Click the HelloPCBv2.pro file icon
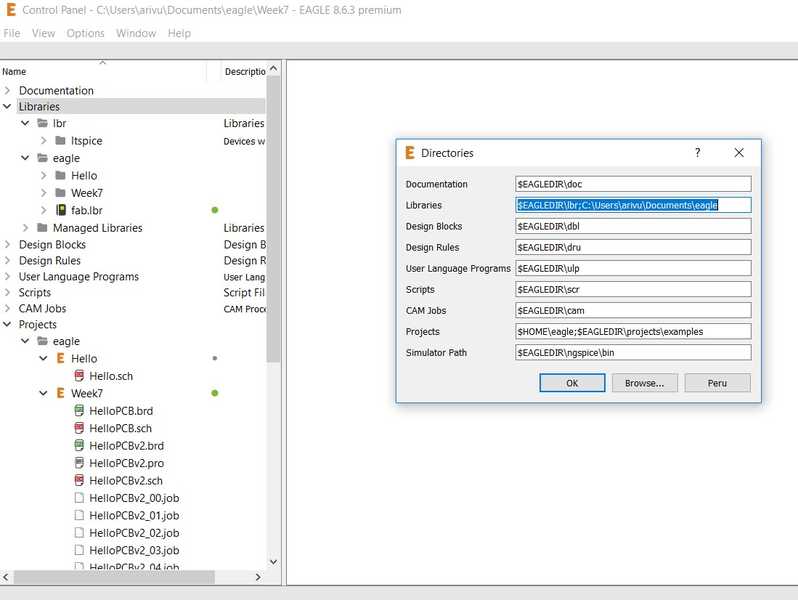Image resolution: width=798 pixels, height=600 pixels. pyautogui.click(x=79, y=463)
